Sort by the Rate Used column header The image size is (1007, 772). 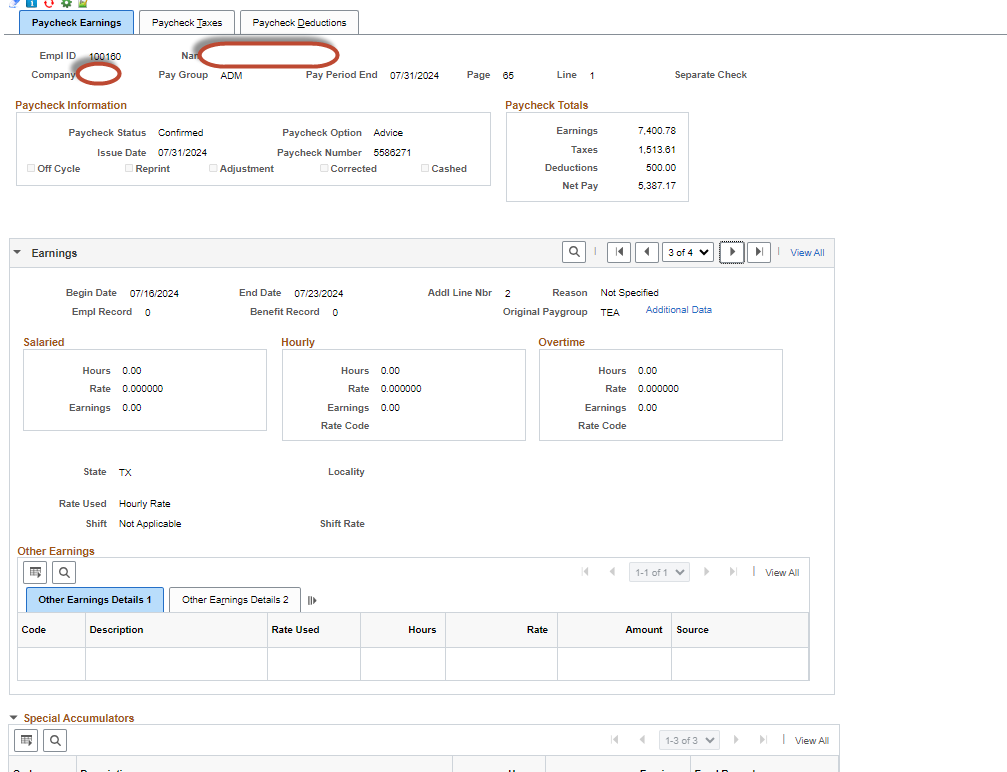click(295, 630)
